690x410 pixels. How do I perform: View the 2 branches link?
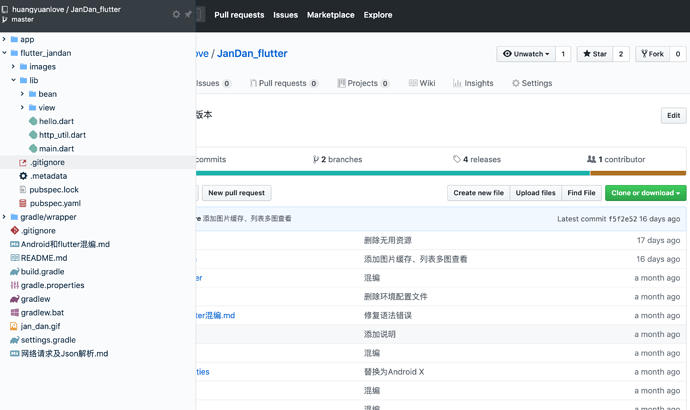[338, 159]
